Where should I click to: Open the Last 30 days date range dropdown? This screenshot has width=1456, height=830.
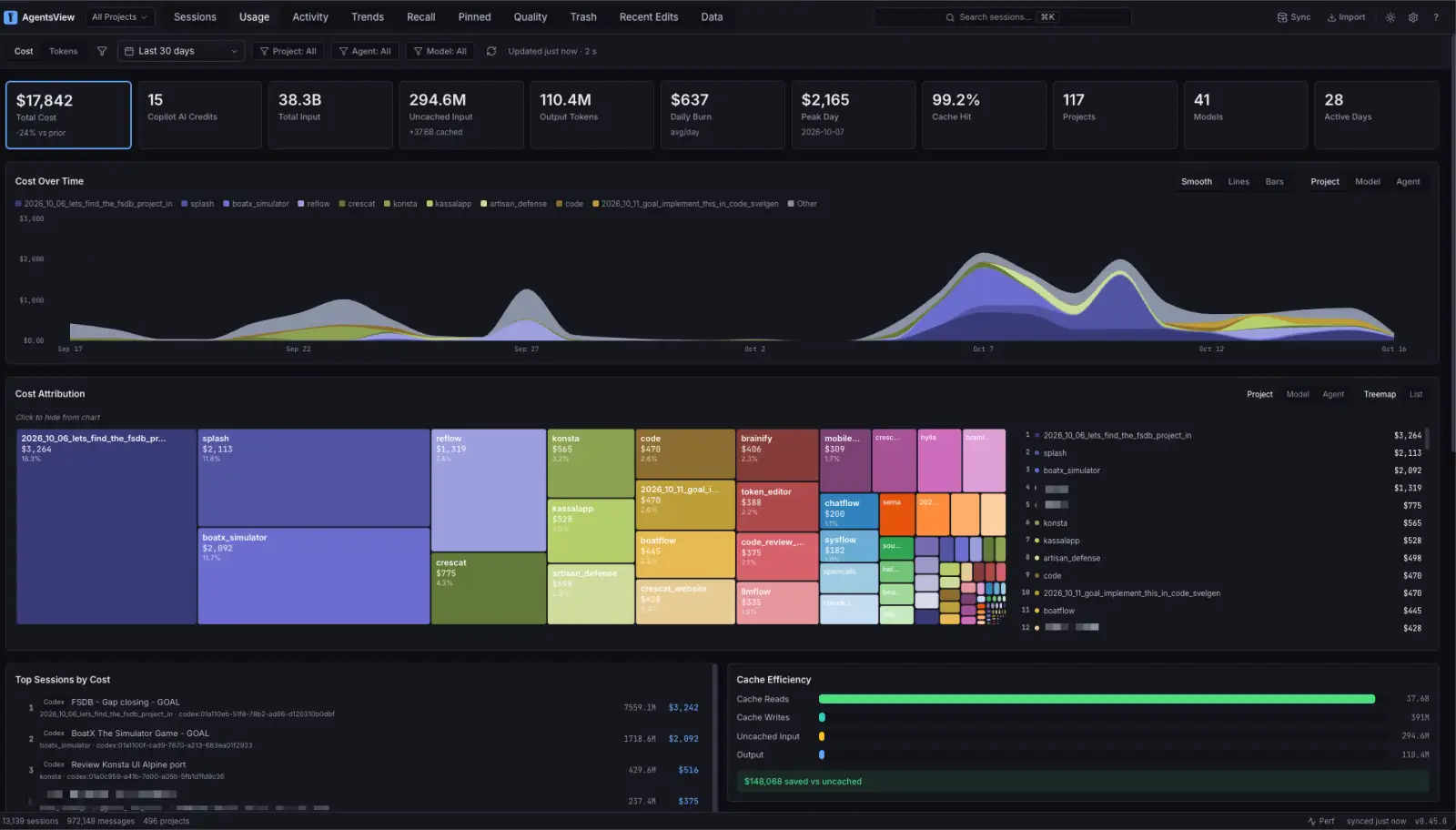pos(181,51)
